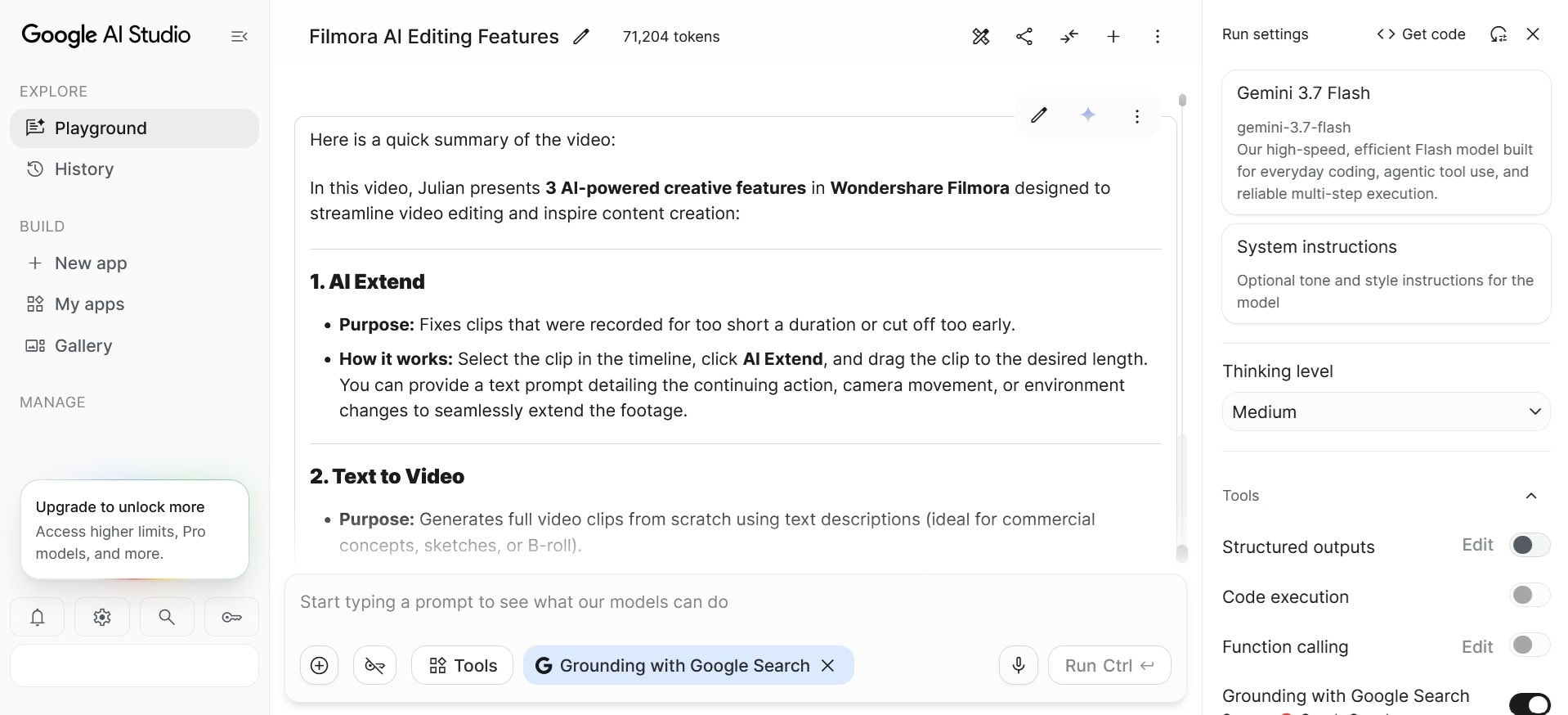Open header more options menu
Screen dimensions: 1568x715
point(1158,36)
